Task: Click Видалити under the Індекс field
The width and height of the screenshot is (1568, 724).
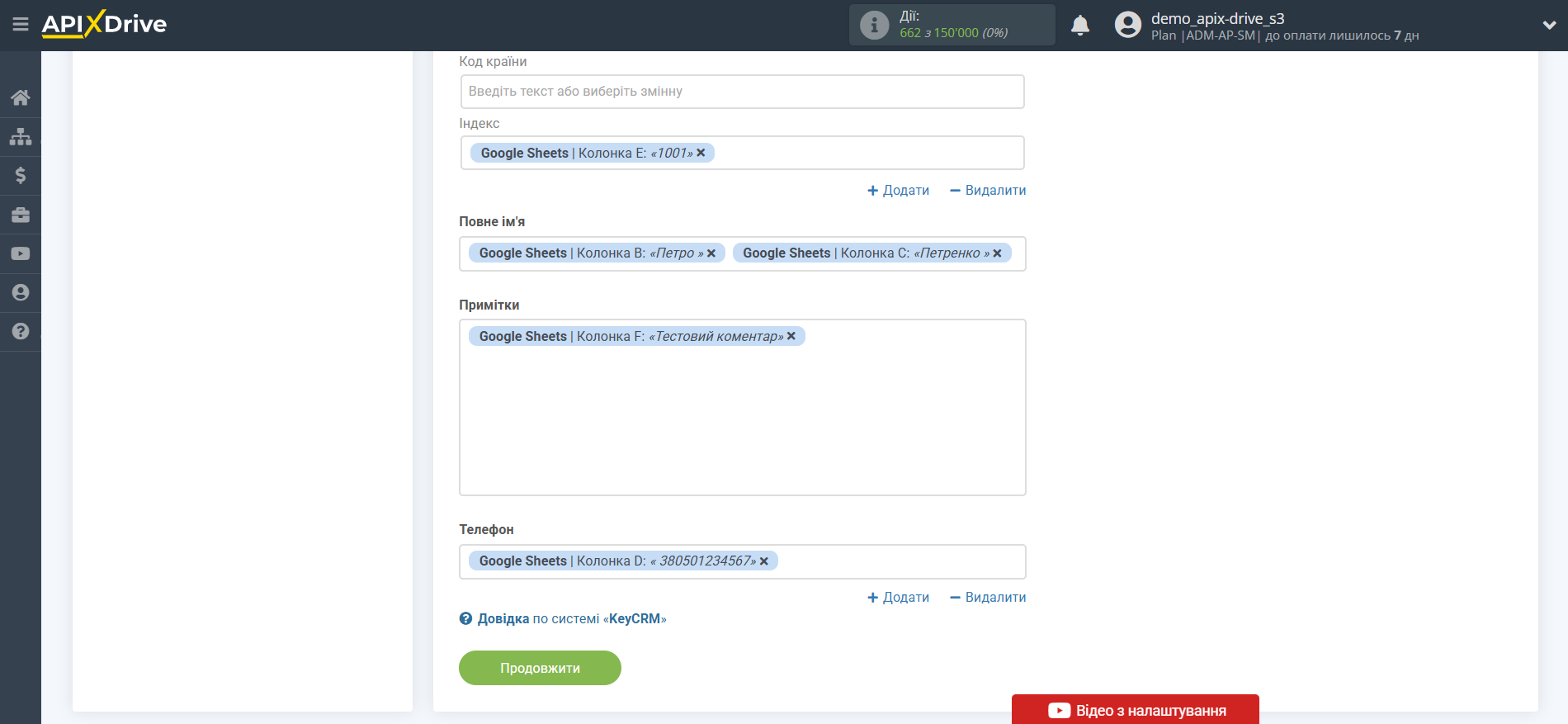Action: pyautogui.click(x=988, y=191)
